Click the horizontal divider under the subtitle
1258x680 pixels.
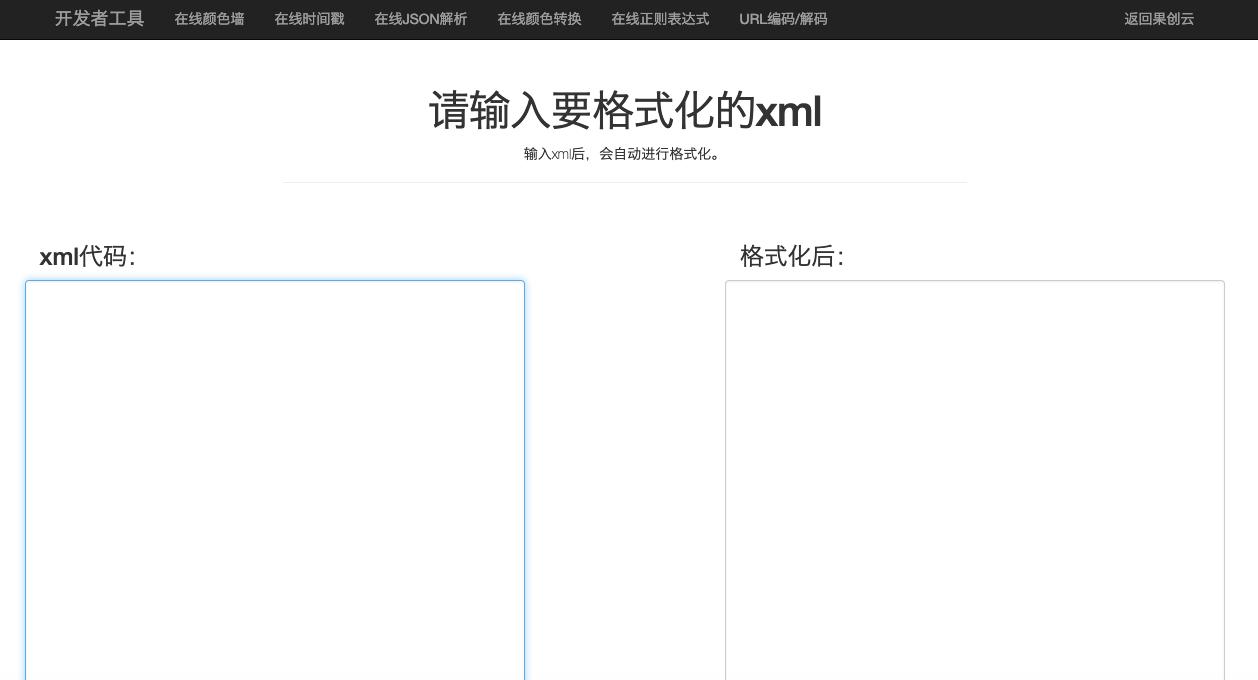pos(625,183)
